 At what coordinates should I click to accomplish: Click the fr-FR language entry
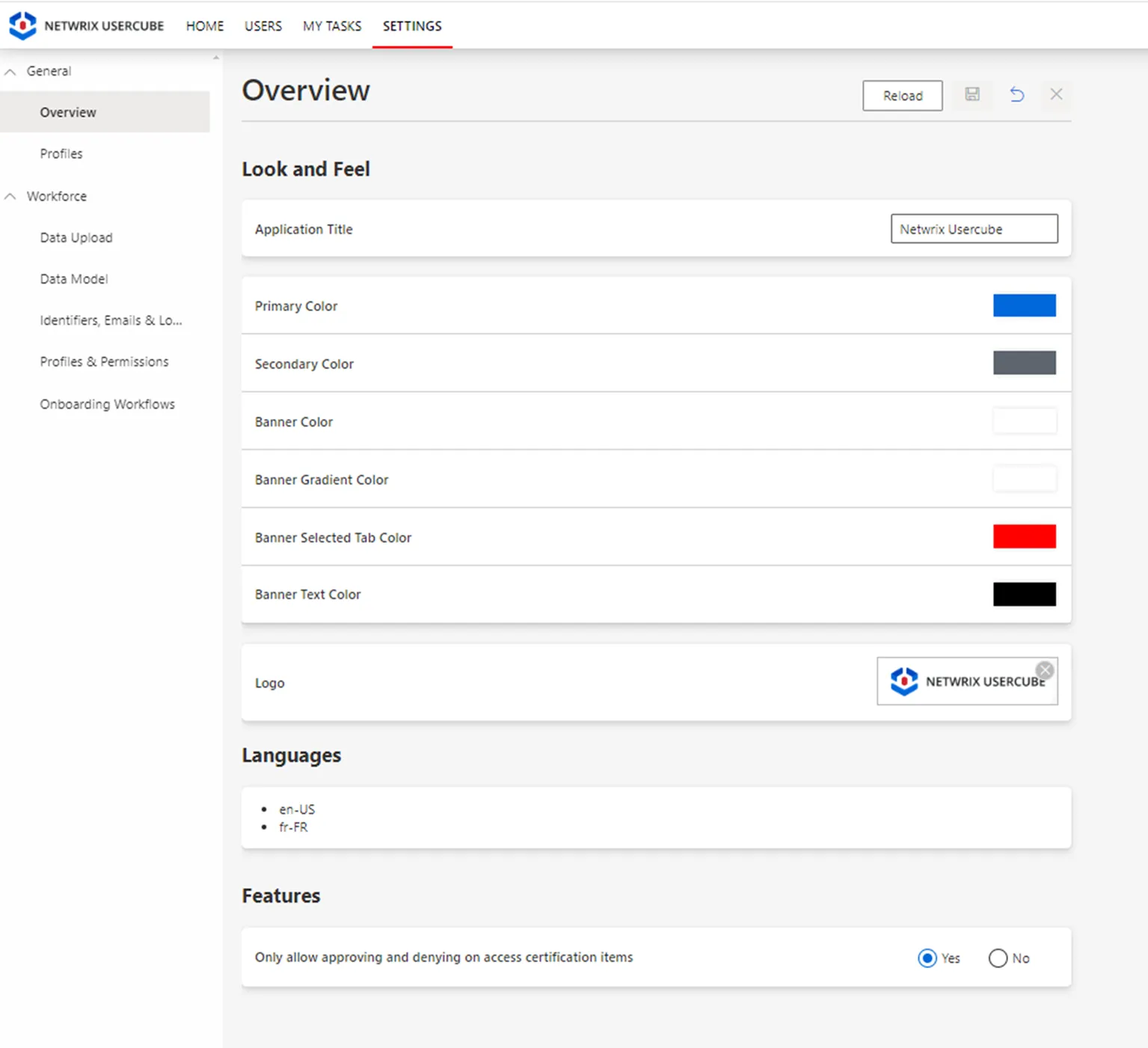pyautogui.click(x=293, y=827)
